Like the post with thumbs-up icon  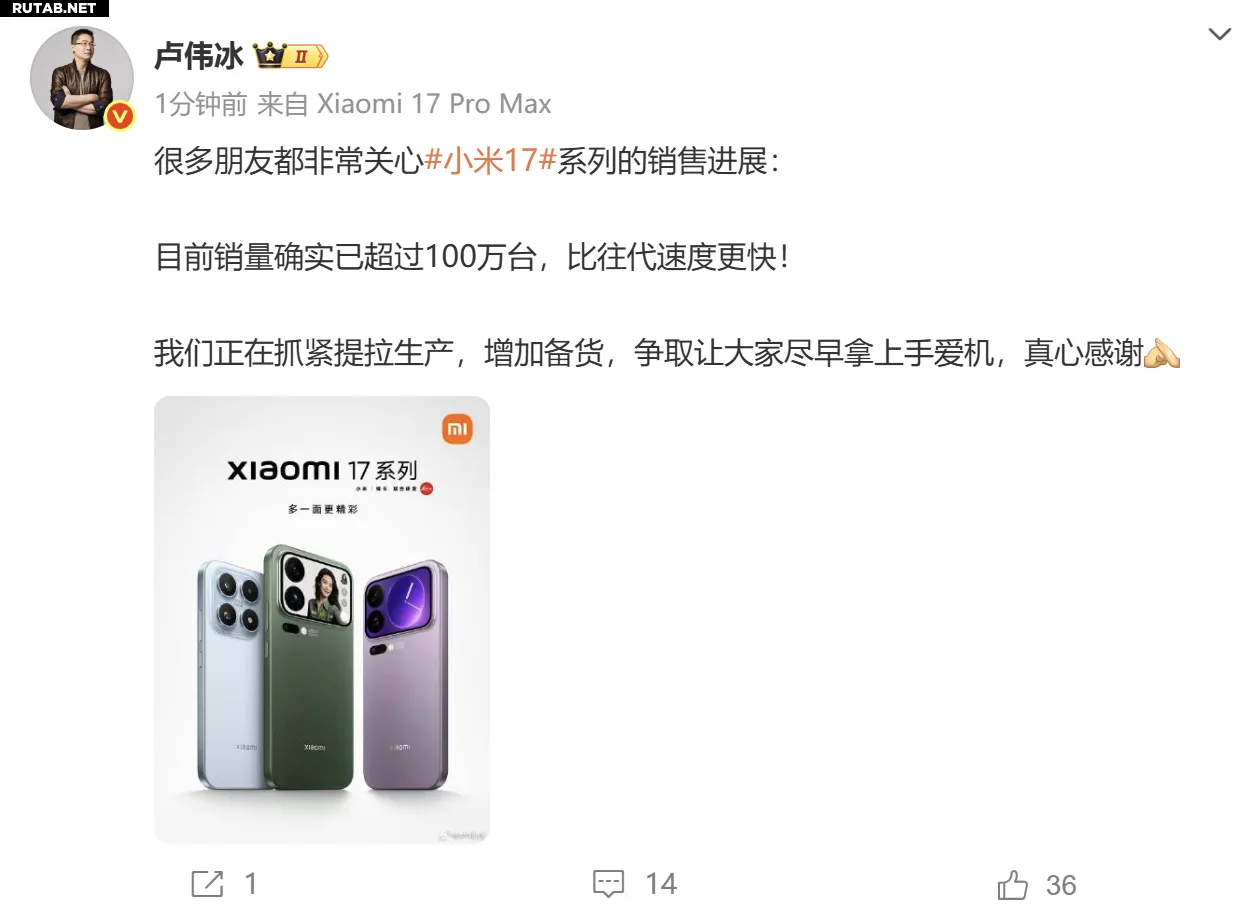[1013, 884]
